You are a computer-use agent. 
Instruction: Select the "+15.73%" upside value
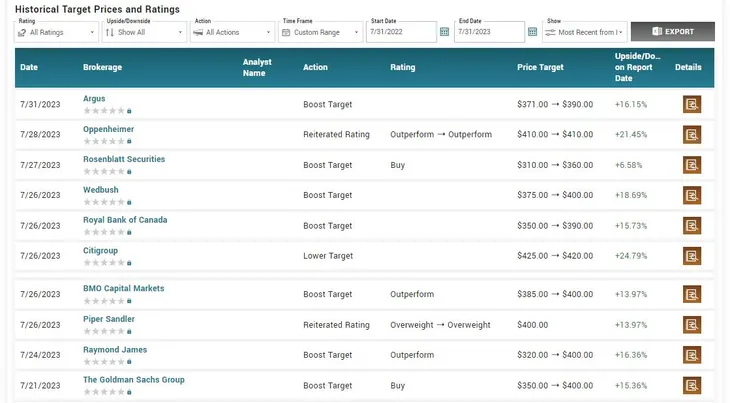(631, 226)
